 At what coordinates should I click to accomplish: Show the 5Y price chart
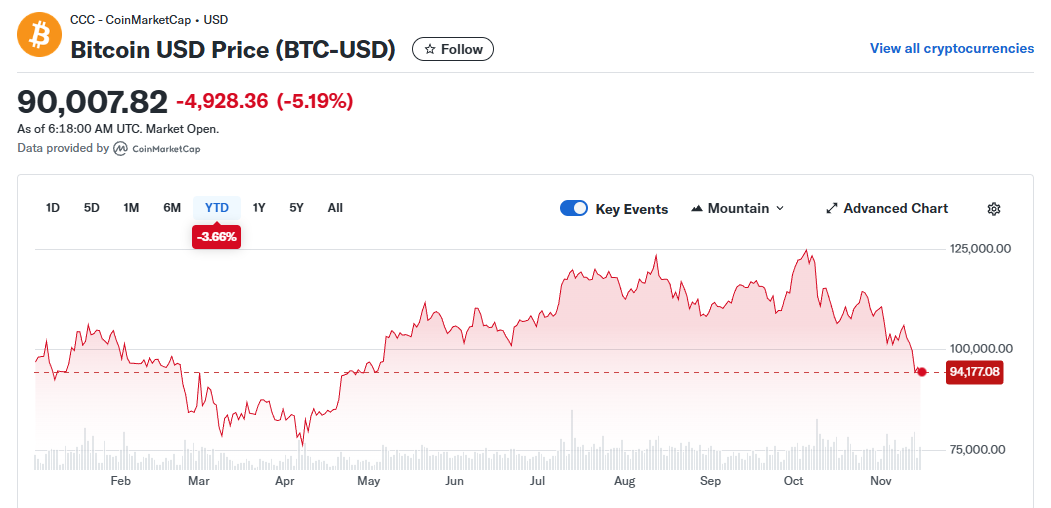coord(296,208)
